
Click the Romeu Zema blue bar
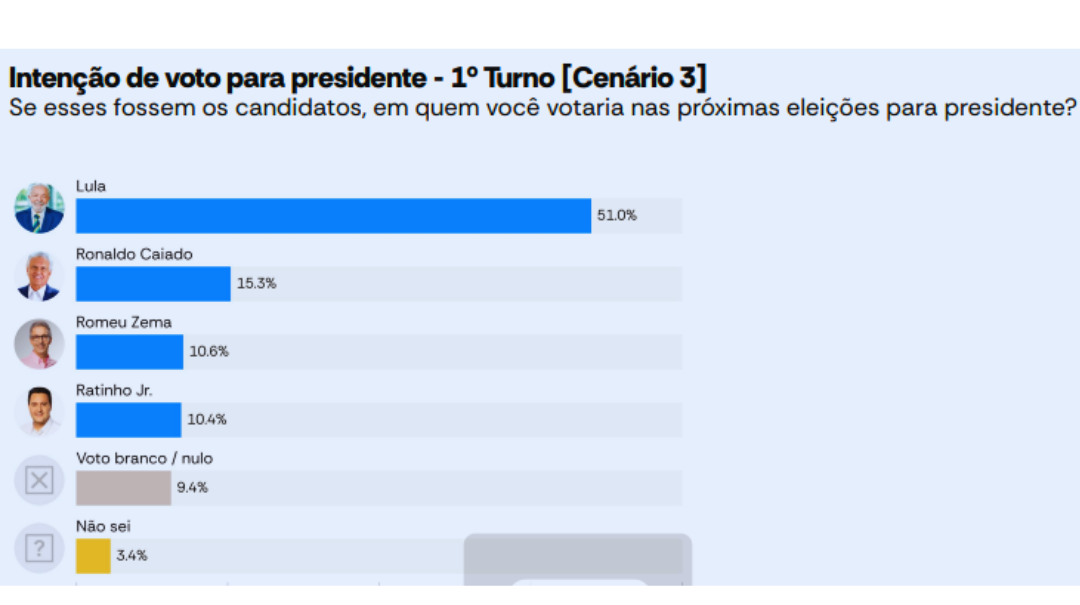click(x=130, y=352)
